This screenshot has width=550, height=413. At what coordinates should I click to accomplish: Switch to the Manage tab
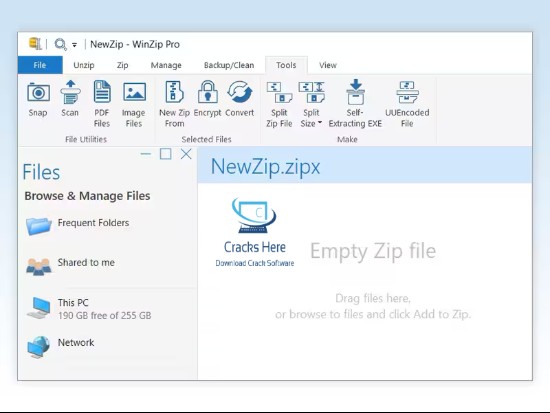click(166, 65)
